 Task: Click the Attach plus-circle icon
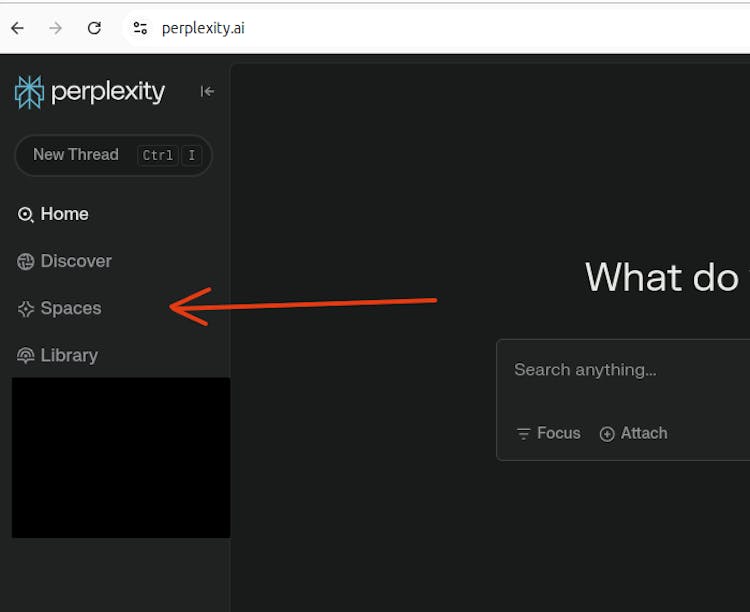coord(607,434)
